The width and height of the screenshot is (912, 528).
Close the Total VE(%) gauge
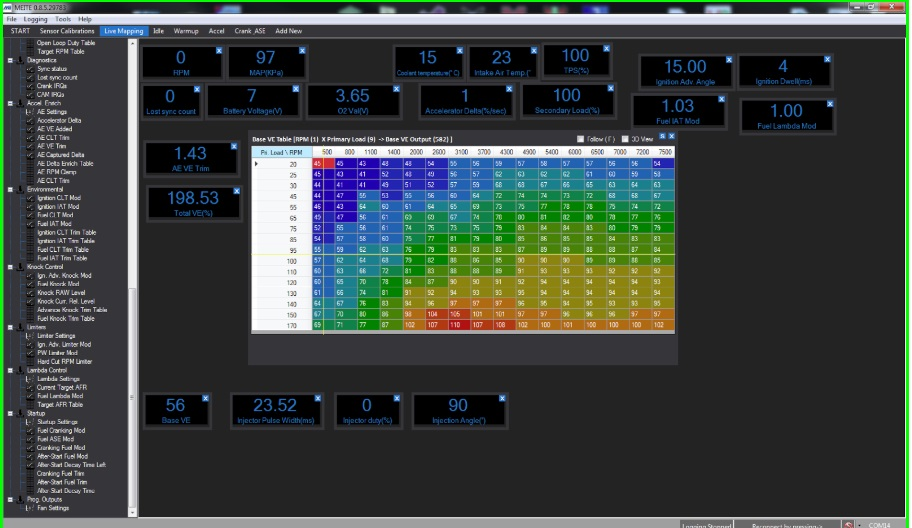pos(238,190)
